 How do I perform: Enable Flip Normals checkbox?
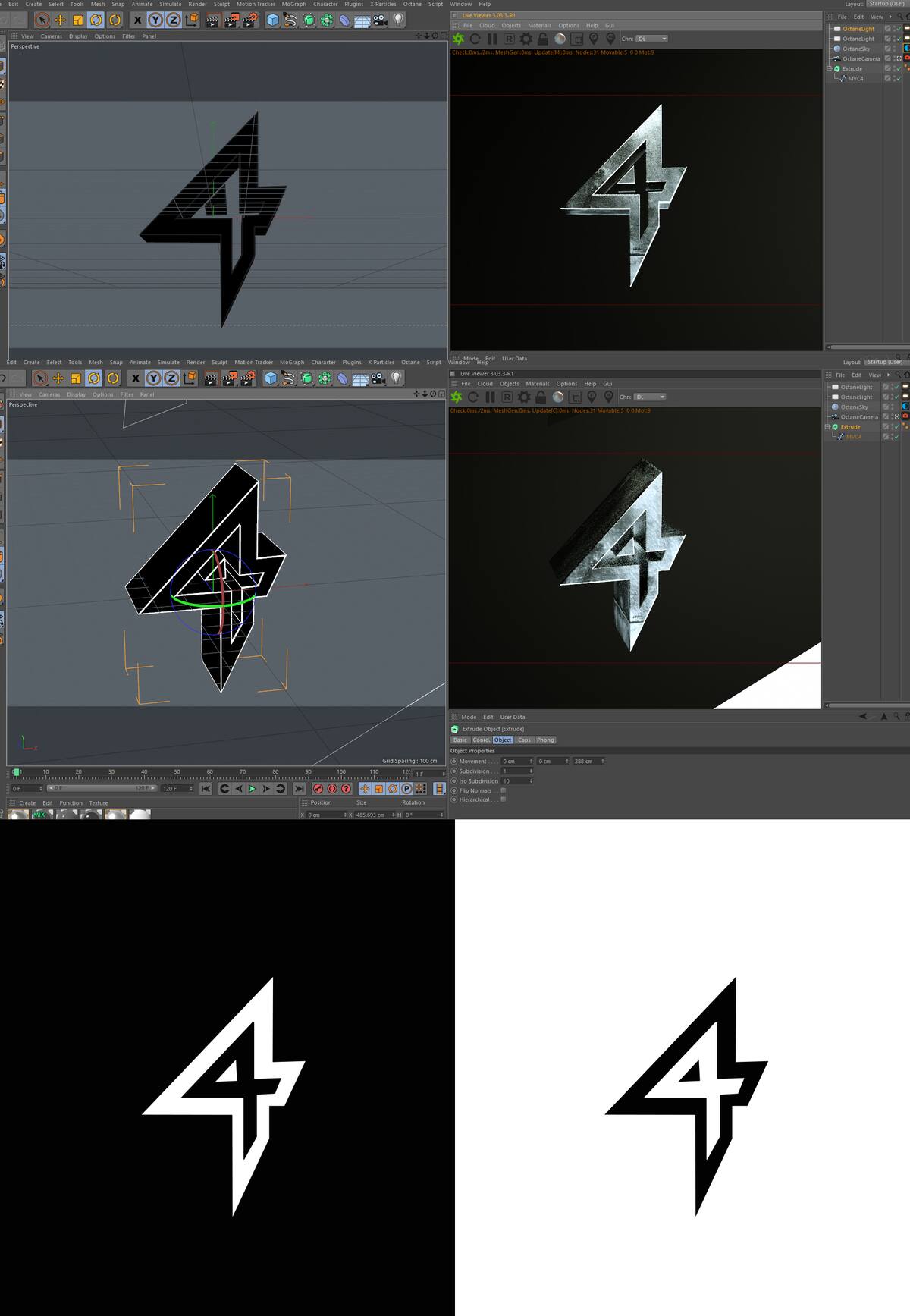coord(503,790)
